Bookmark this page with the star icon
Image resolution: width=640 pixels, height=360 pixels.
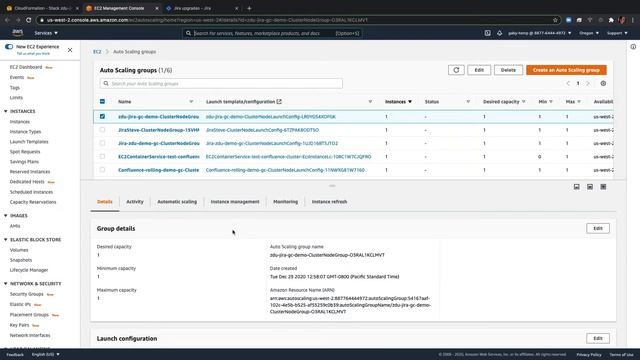pyautogui.click(x=555, y=20)
